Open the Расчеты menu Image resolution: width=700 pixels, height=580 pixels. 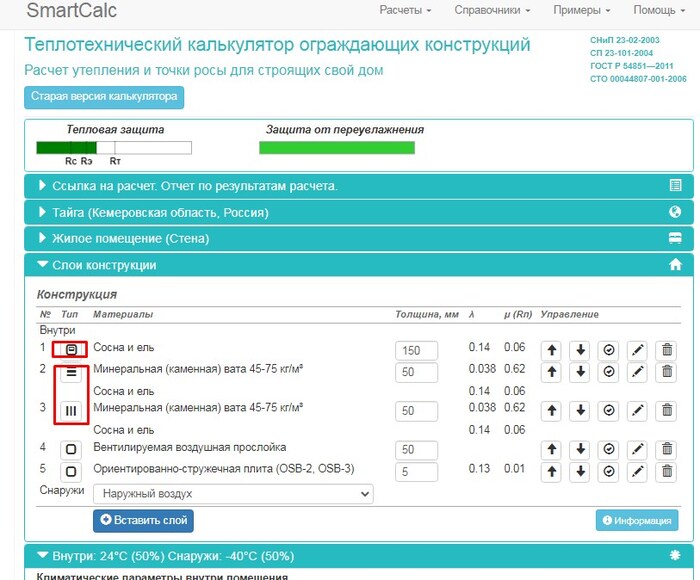tap(405, 10)
